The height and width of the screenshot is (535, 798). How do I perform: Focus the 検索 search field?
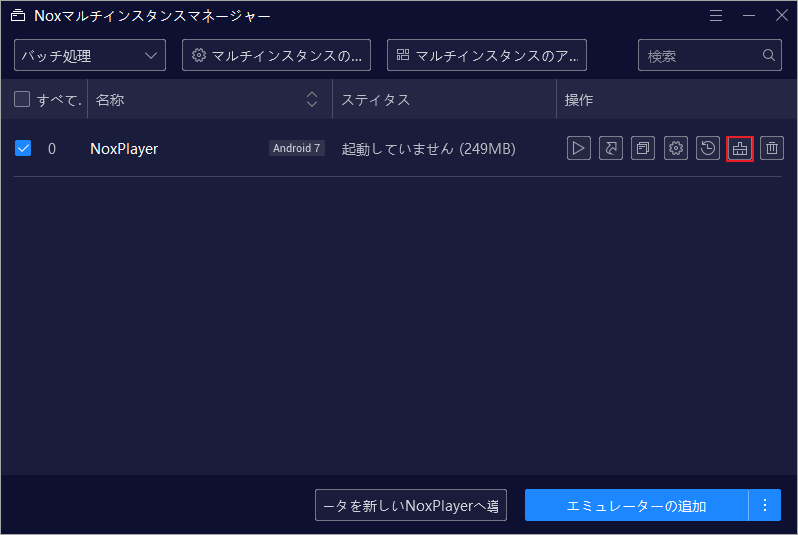click(x=709, y=55)
